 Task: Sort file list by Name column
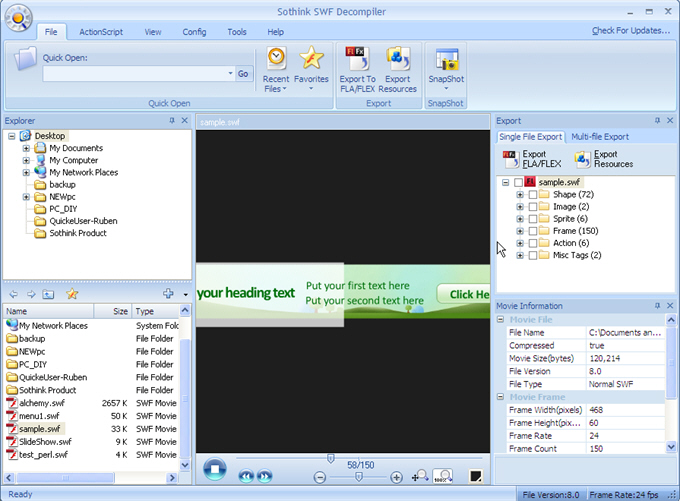tap(49, 311)
